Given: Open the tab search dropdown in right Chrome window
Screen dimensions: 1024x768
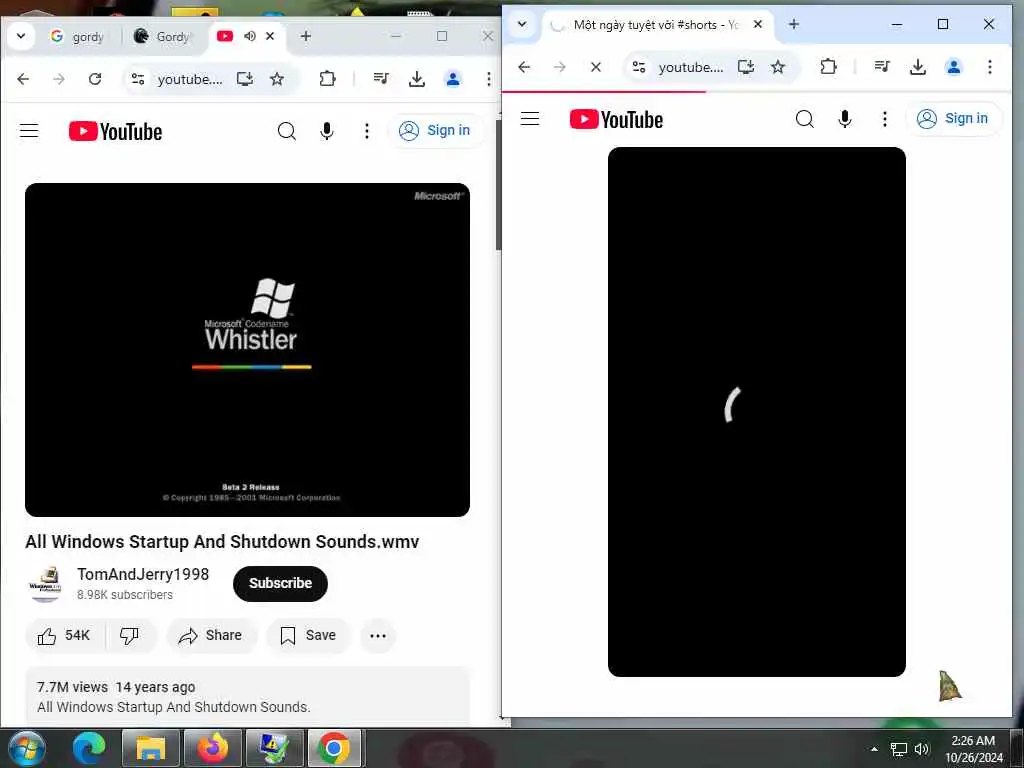Looking at the screenshot, I should (x=522, y=24).
